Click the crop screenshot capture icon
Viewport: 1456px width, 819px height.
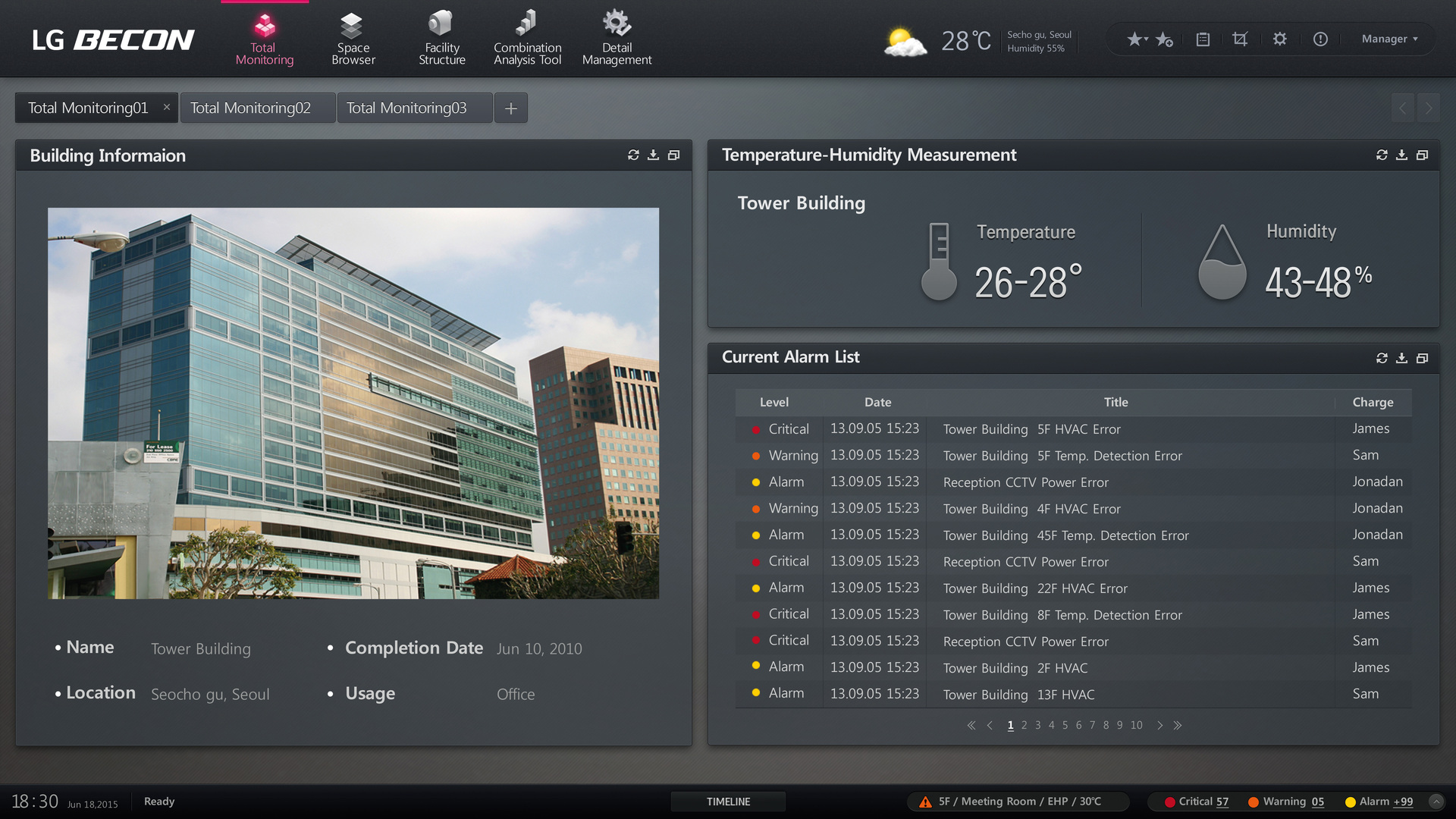coord(1240,39)
